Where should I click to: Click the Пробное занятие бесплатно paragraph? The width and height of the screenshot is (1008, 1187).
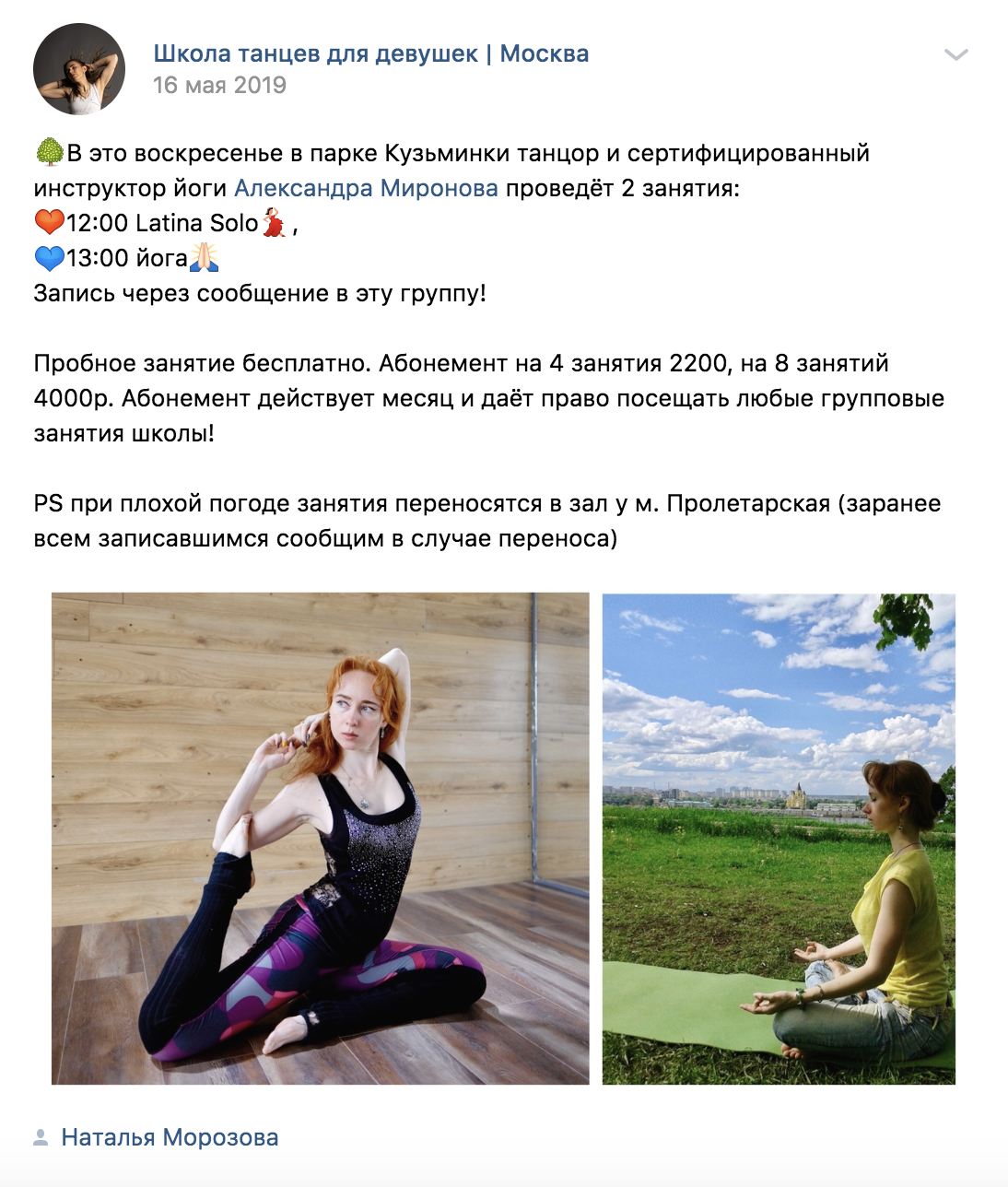coord(489,398)
